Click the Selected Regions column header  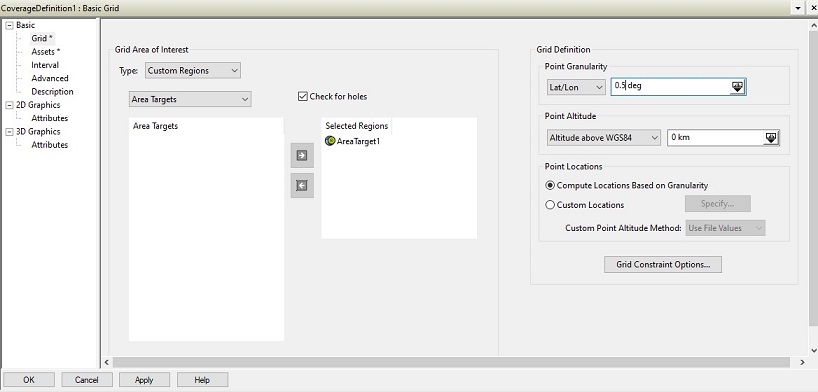click(x=356, y=126)
